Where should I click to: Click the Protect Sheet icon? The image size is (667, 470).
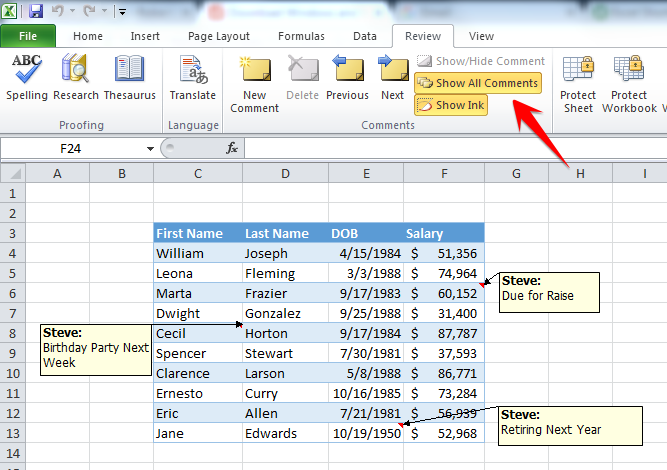click(578, 84)
